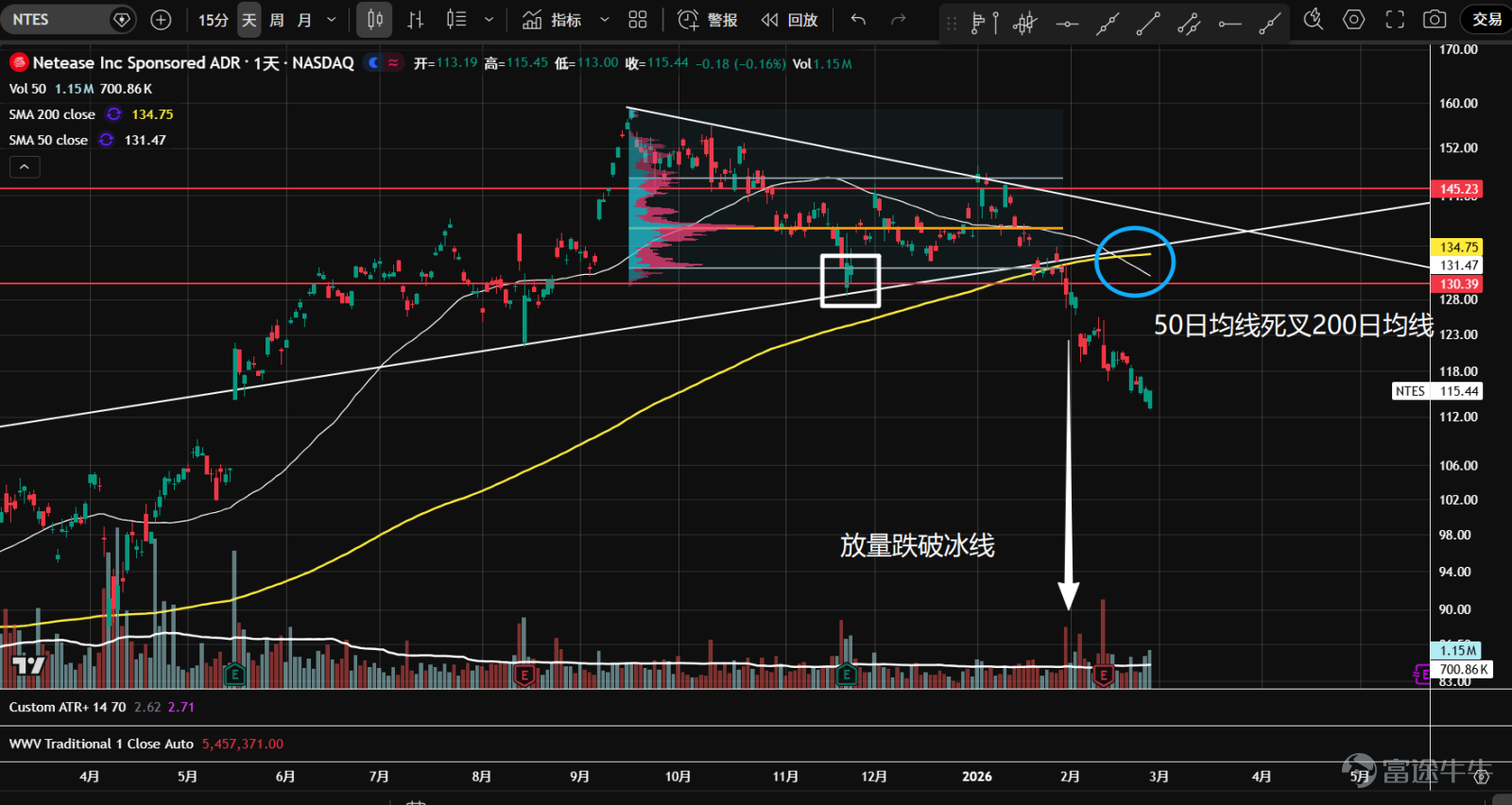
Task: Open the 交易 trade panel
Action: coord(1486,19)
